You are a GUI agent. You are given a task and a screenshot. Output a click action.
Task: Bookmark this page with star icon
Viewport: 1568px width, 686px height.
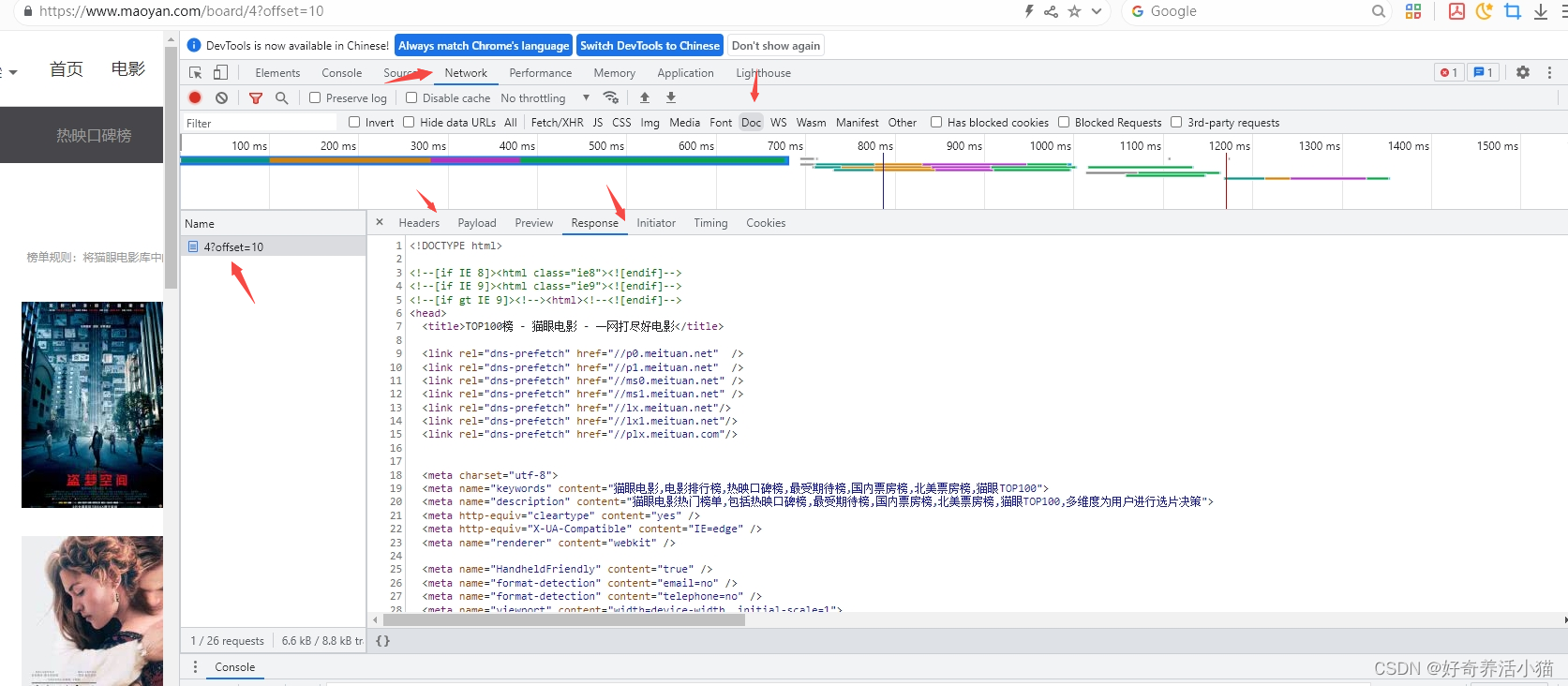1074,11
